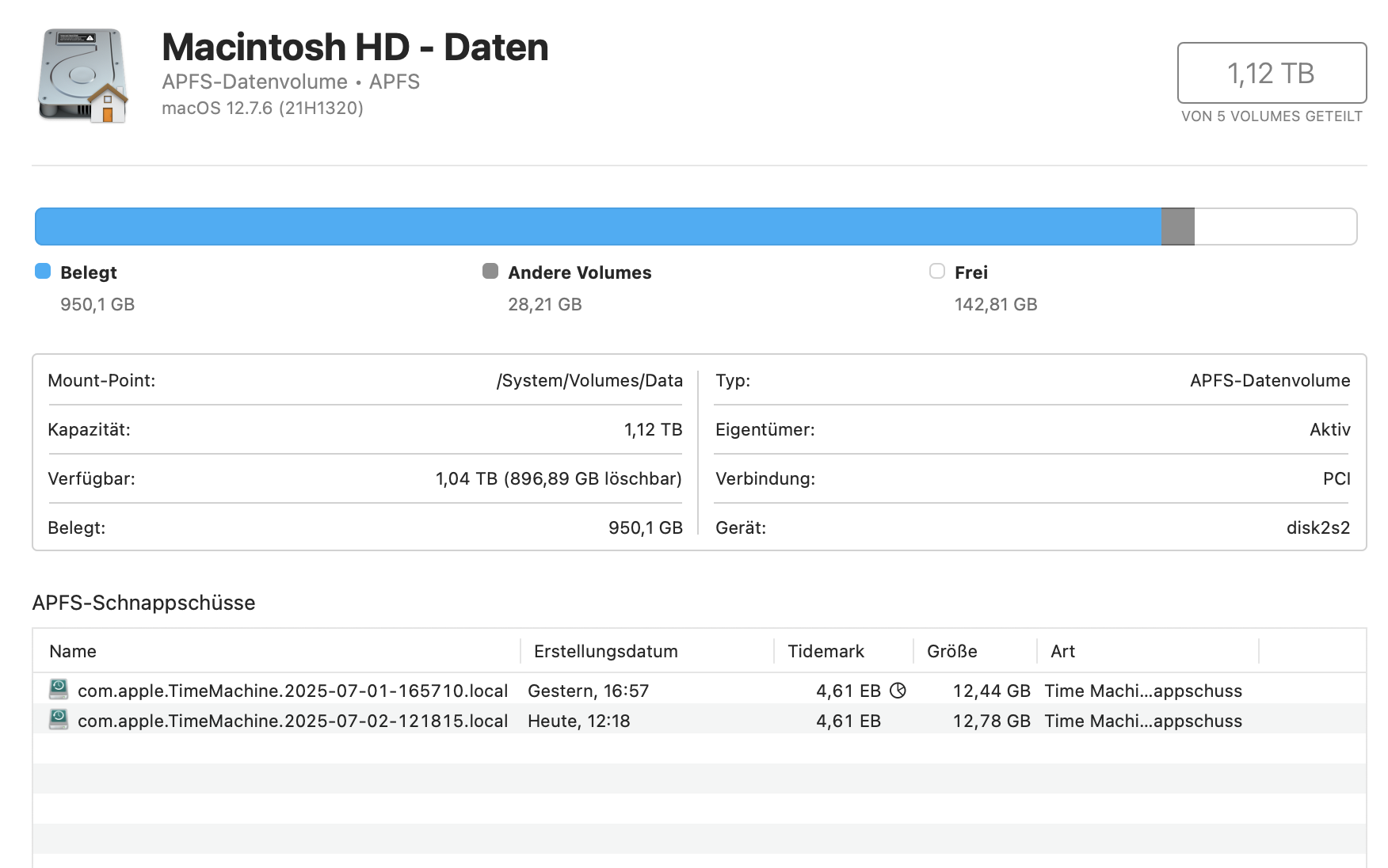The width and height of the screenshot is (1388, 868).
Task: Click Typ value APFS-Datenvolume in table
Action: [x=1270, y=380]
